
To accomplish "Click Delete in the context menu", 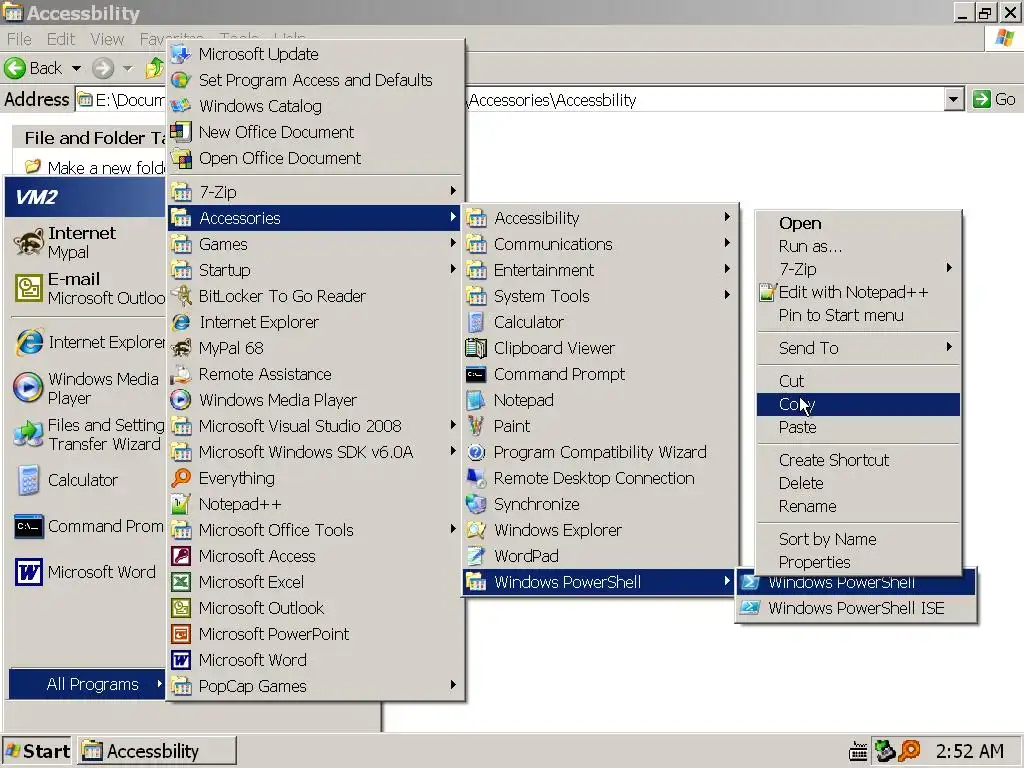I will [858, 483].
